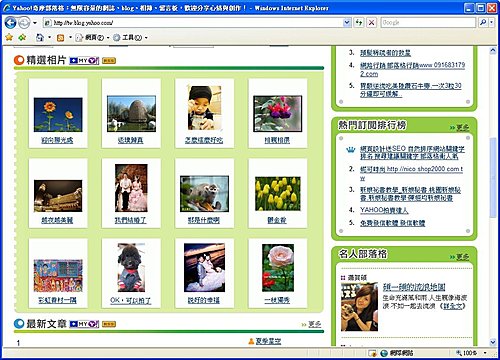The height and width of the screenshot is (360, 500).
Task: Click the MY Yahoo badge beside 最新文章
Action: click(84, 324)
